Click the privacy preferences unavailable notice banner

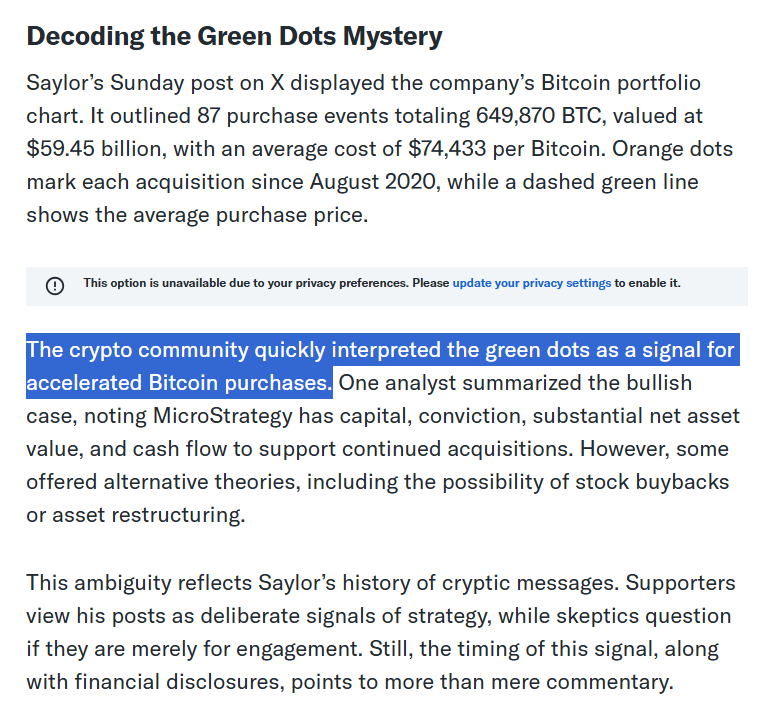(386, 285)
